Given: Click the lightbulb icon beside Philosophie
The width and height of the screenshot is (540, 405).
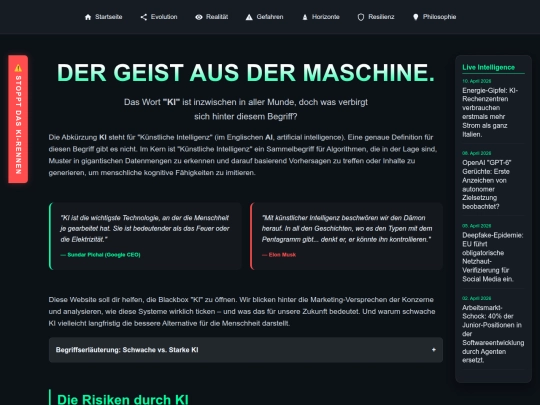Looking at the screenshot, I should tap(416, 17).
